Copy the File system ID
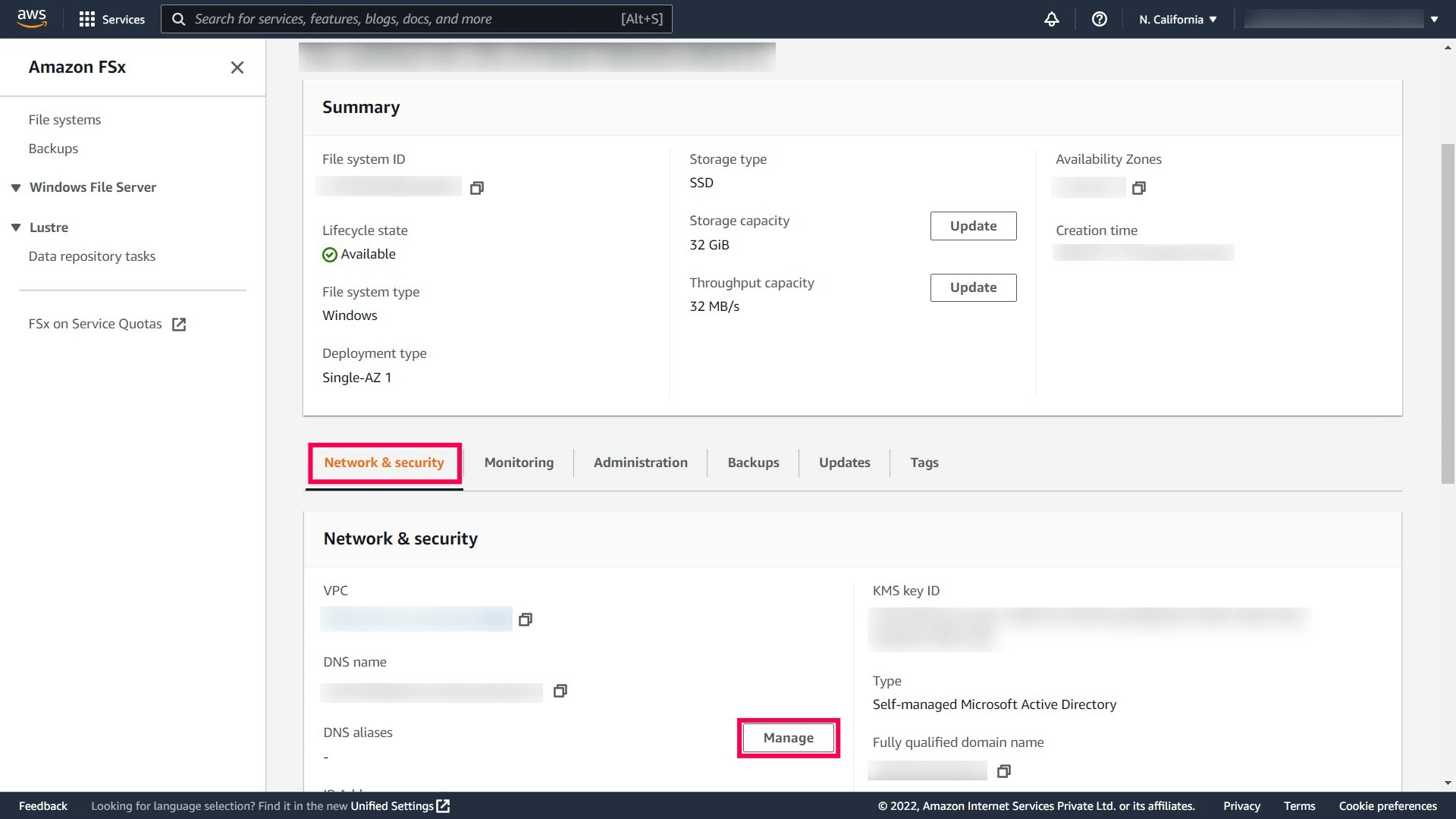1456x819 pixels. click(x=476, y=188)
